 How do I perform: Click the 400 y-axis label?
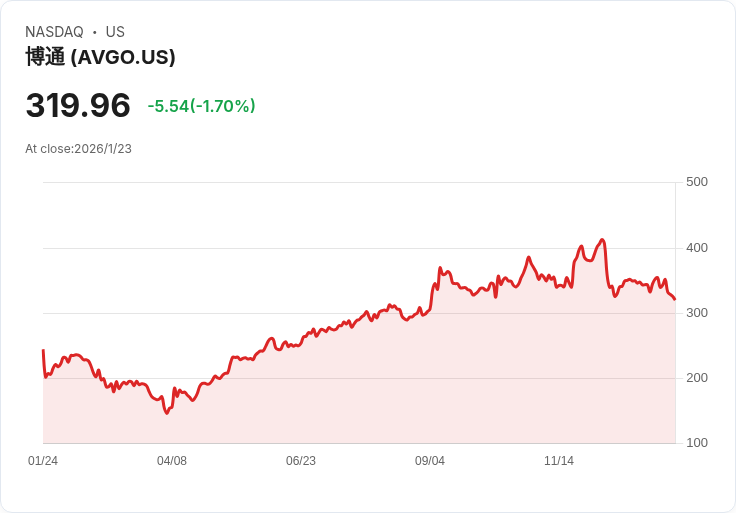coord(697,248)
